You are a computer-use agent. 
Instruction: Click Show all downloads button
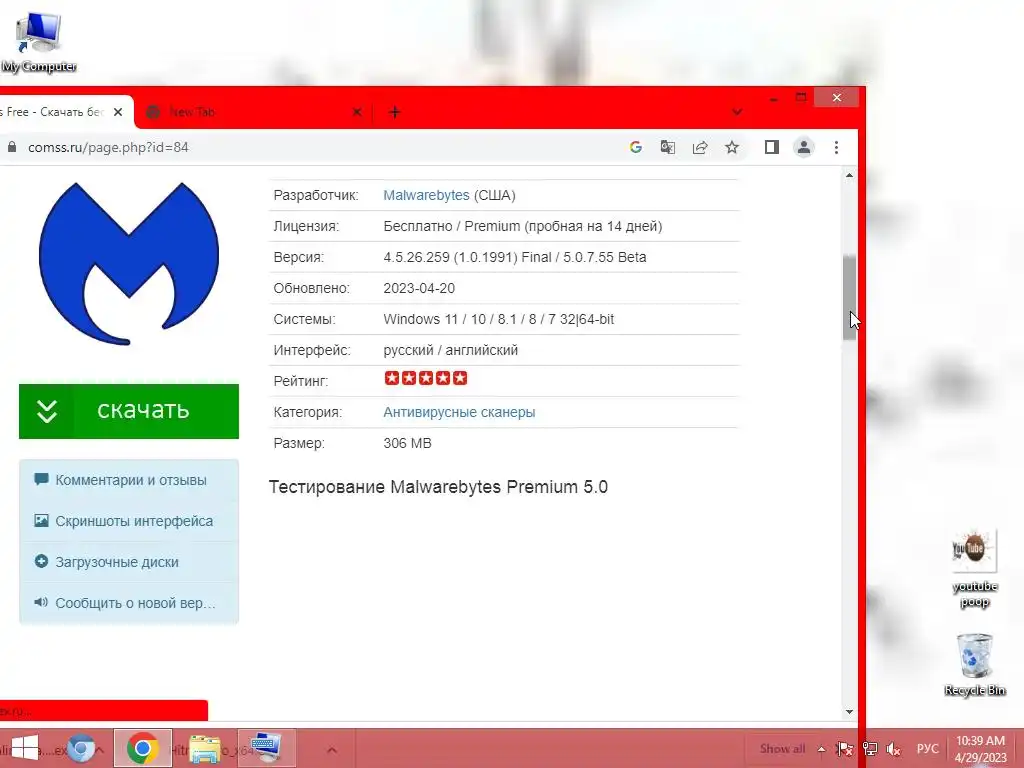pyautogui.click(x=782, y=749)
